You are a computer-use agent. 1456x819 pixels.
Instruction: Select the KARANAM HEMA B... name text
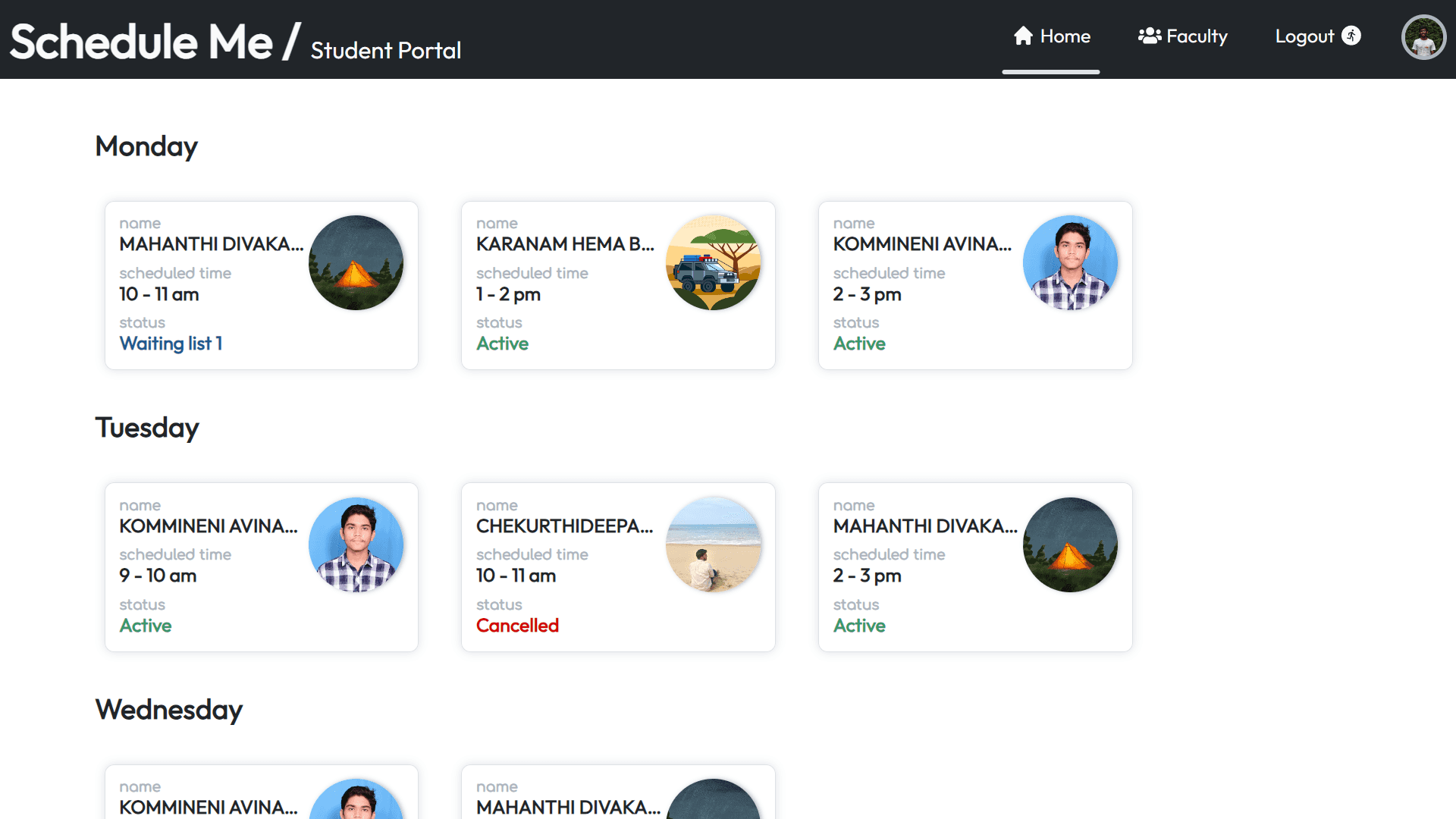[564, 244]
